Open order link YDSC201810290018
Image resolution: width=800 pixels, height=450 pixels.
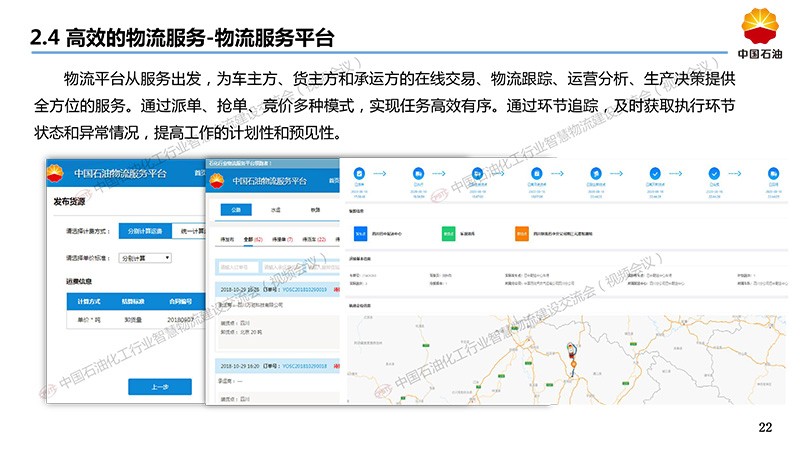point(304,366)
